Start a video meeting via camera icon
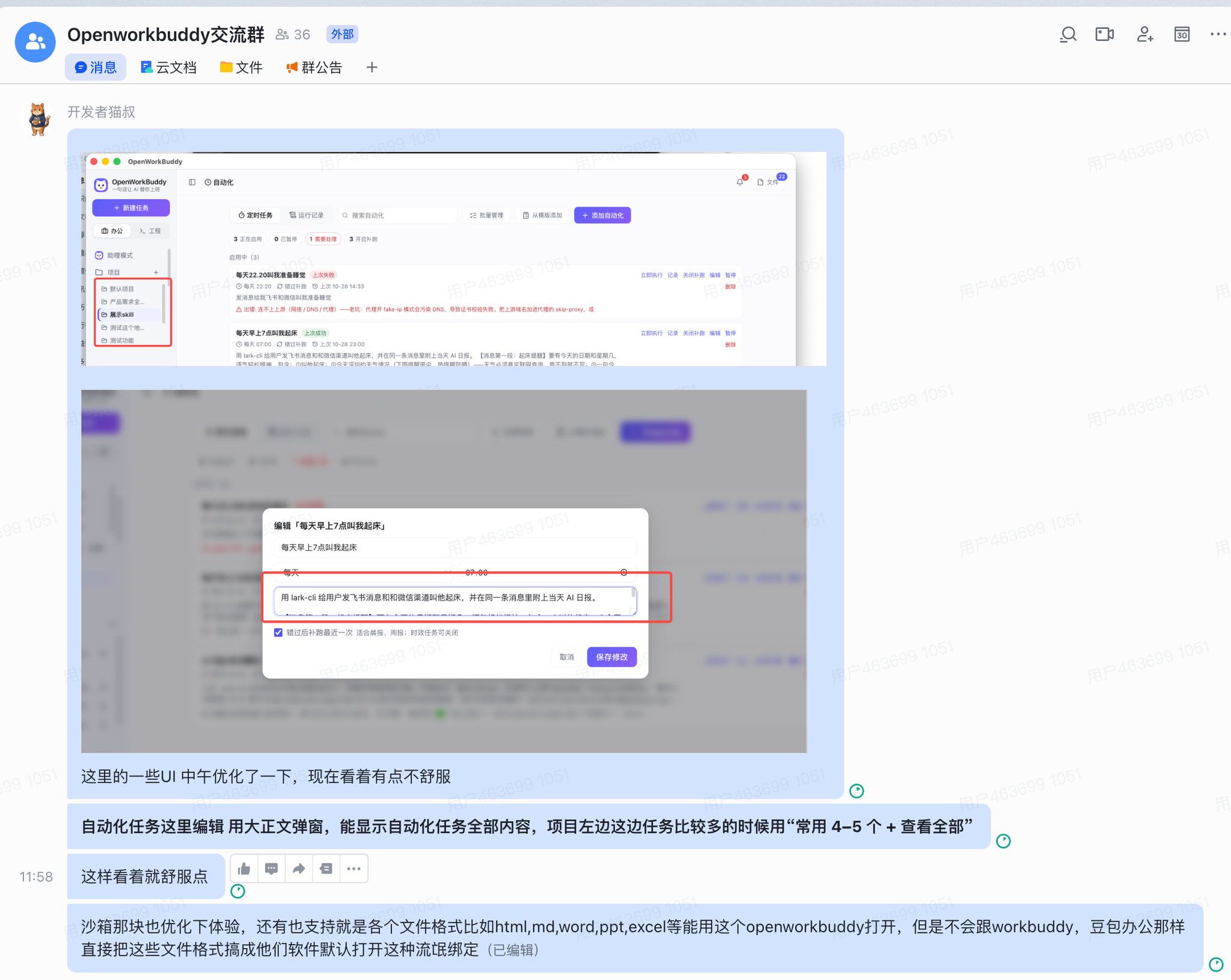Screen dimensions: 1231x980 (1105, 34)
